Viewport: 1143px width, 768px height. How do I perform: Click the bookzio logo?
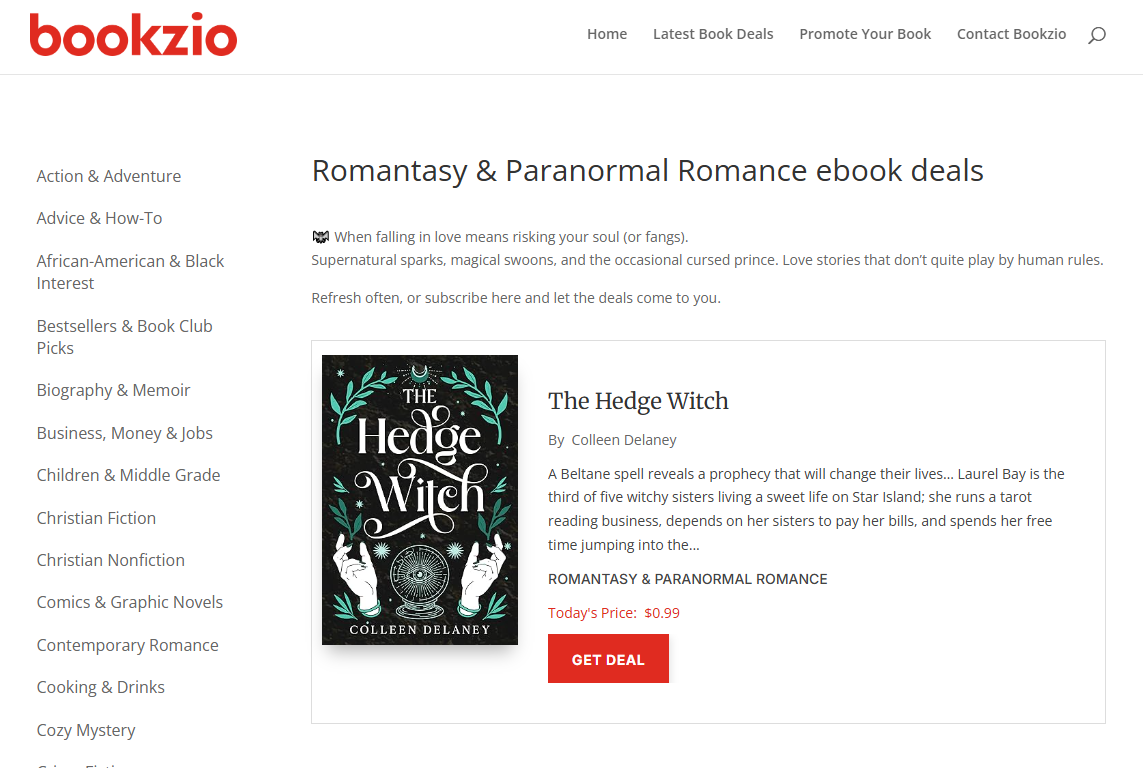tap(133, 34)
